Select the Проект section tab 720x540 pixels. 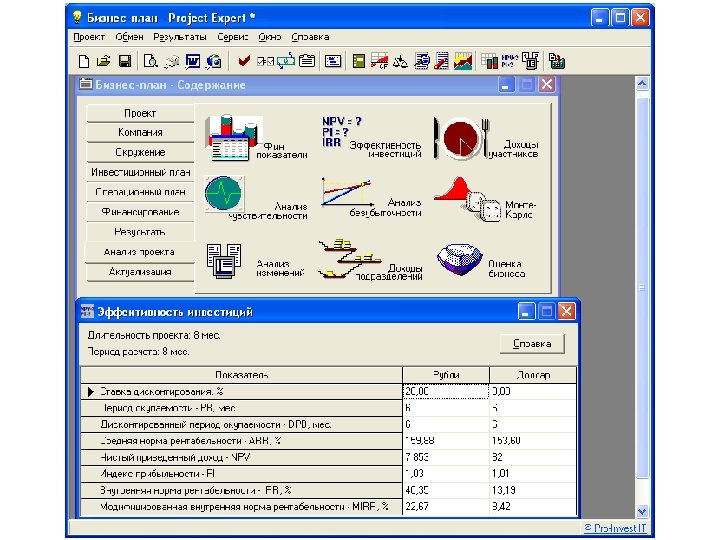click(140, 113)
